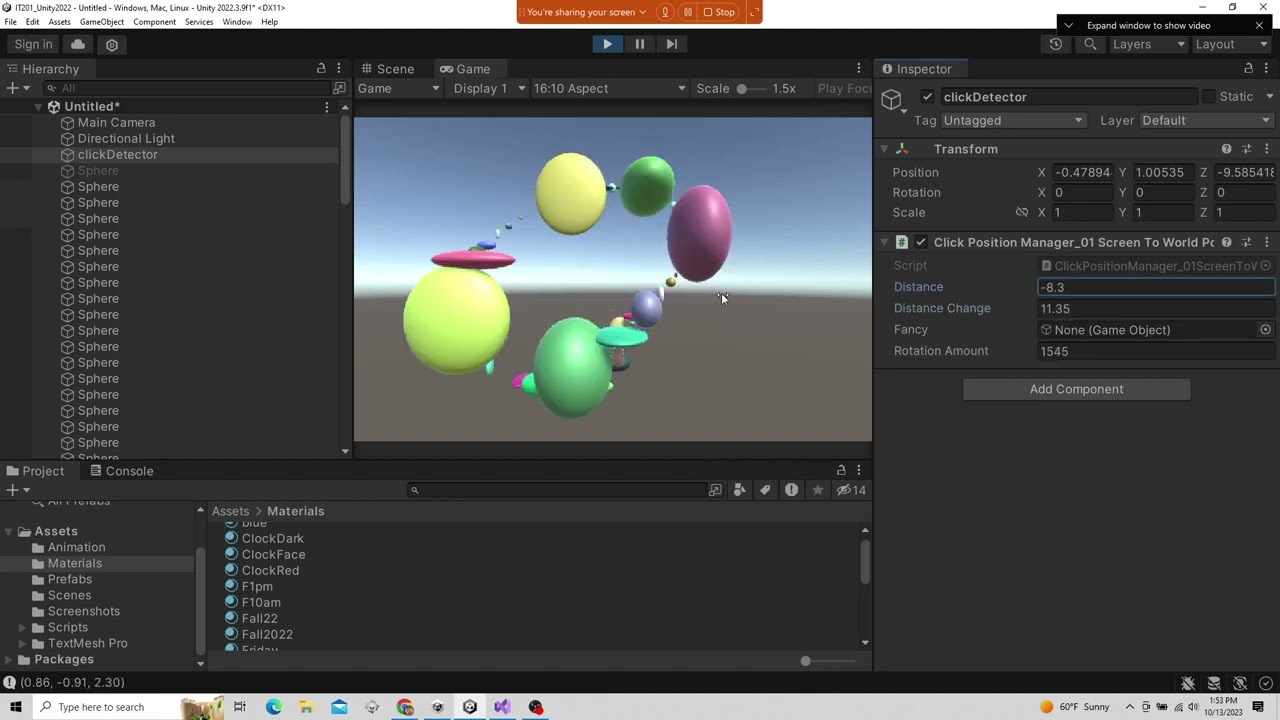The height and width of the screenshot is (720, 1280).
Task: Open the 16:10 Aspect dropdown
Action: (x=609, y=88)
